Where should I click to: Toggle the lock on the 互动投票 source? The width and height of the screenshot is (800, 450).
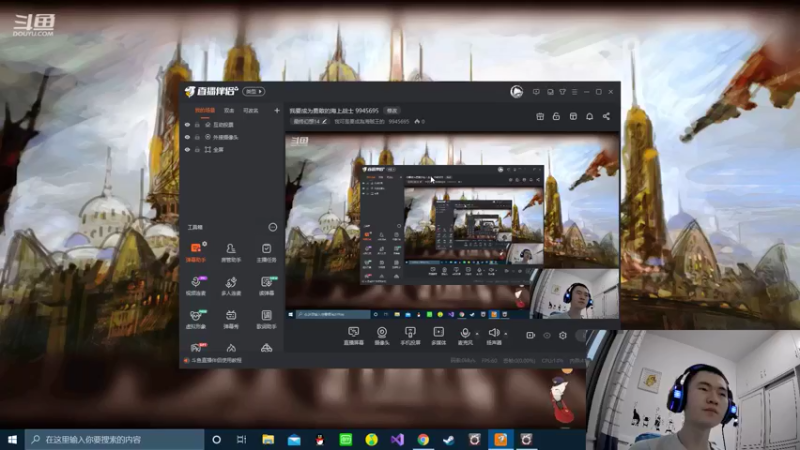coord(197,124)
